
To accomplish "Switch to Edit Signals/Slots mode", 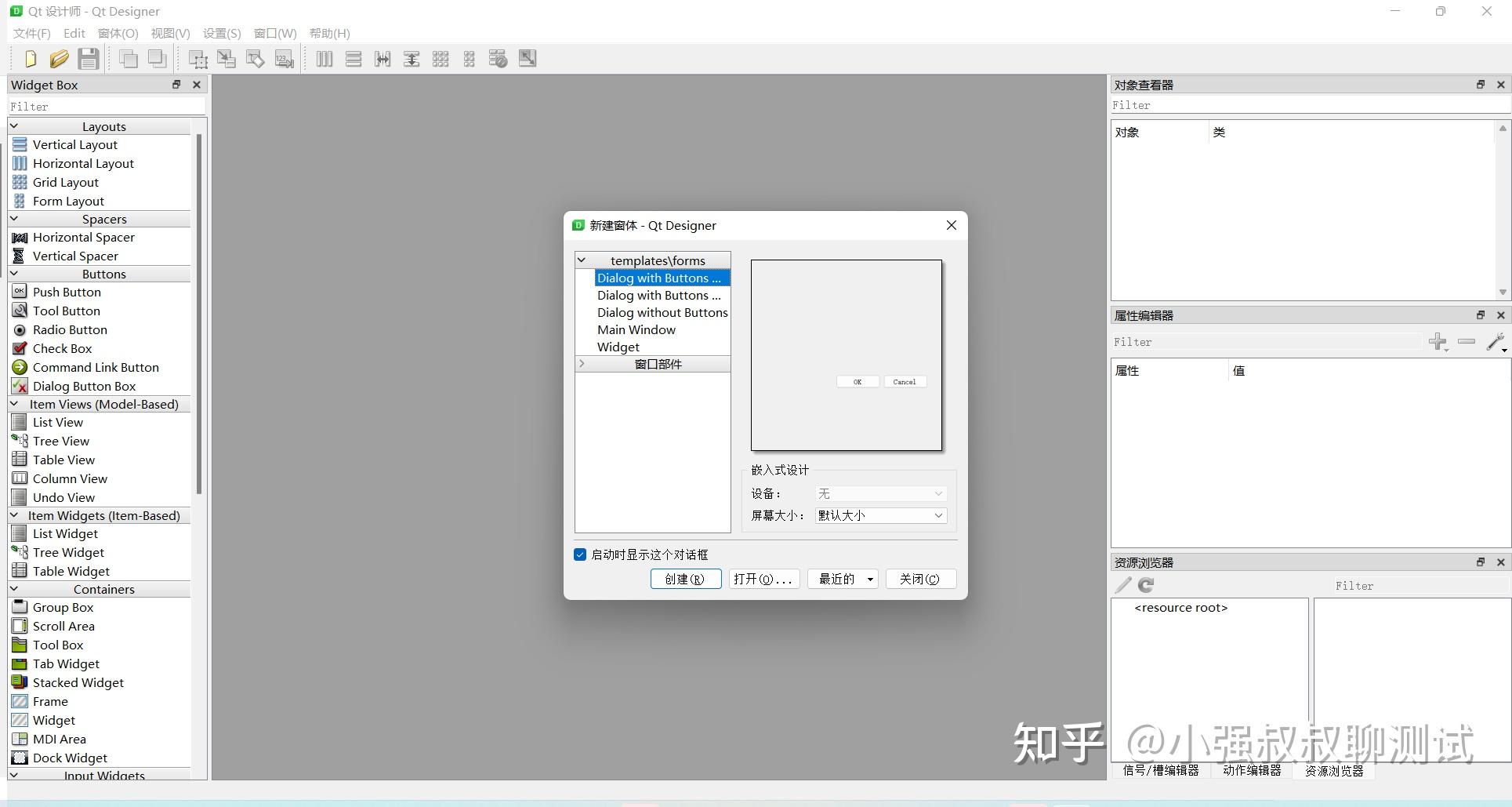I will [x=227, y=58].
